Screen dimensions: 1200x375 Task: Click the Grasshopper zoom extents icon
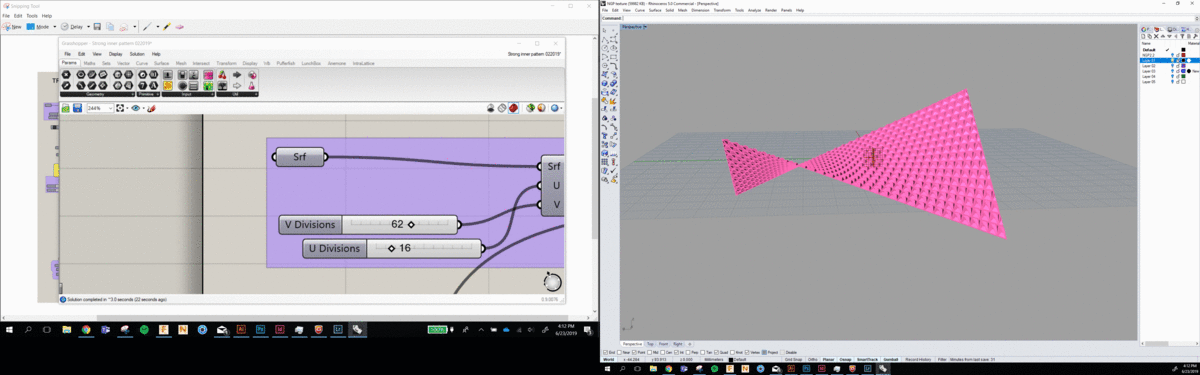[120, 108]
